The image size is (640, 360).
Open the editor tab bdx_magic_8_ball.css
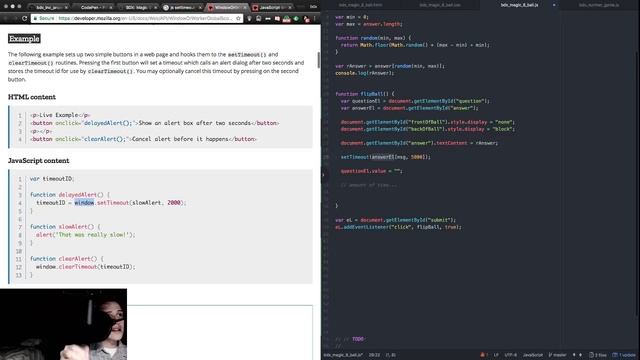click(440, 5)
